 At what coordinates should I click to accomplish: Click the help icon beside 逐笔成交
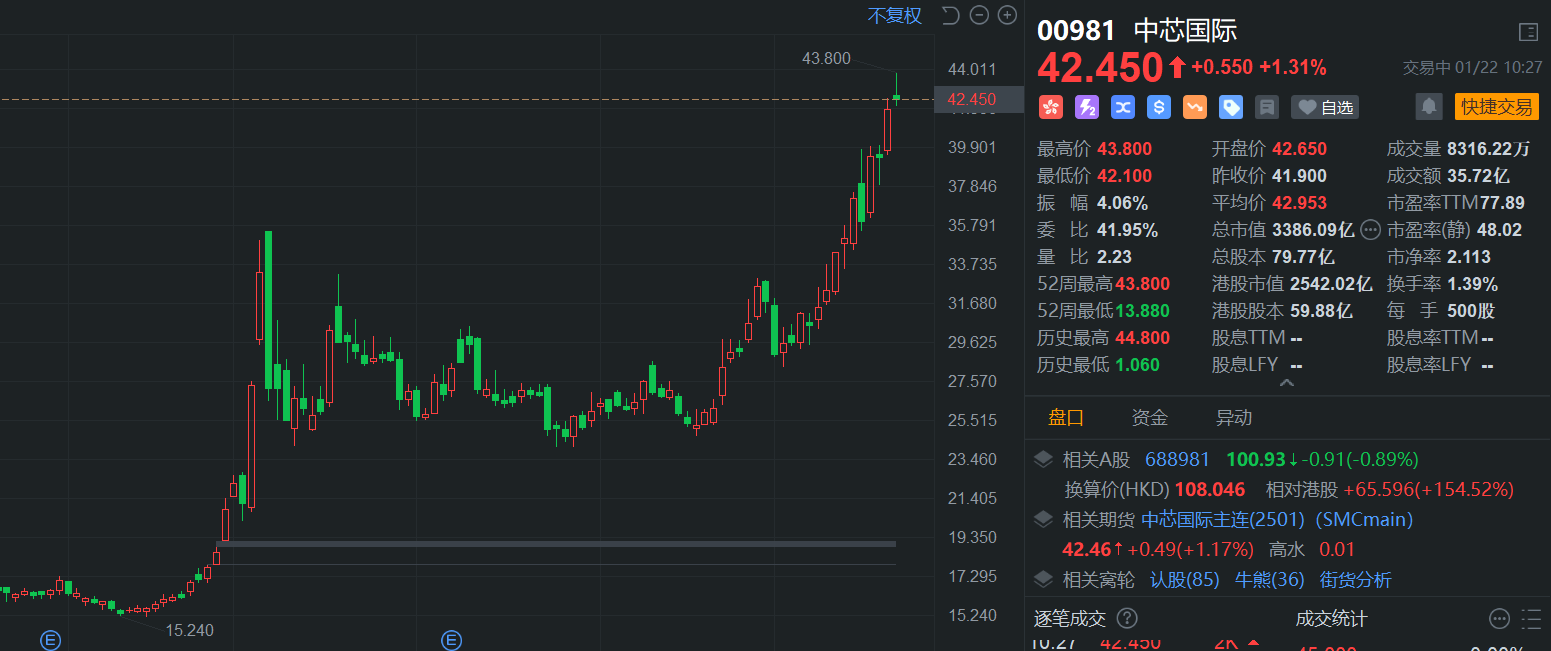1127,619
